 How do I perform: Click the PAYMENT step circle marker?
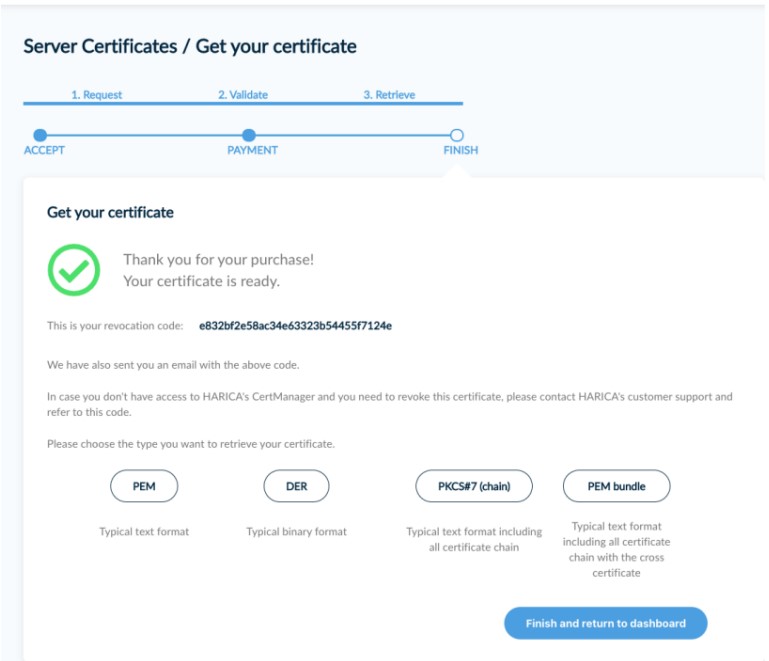pos(249,135)
